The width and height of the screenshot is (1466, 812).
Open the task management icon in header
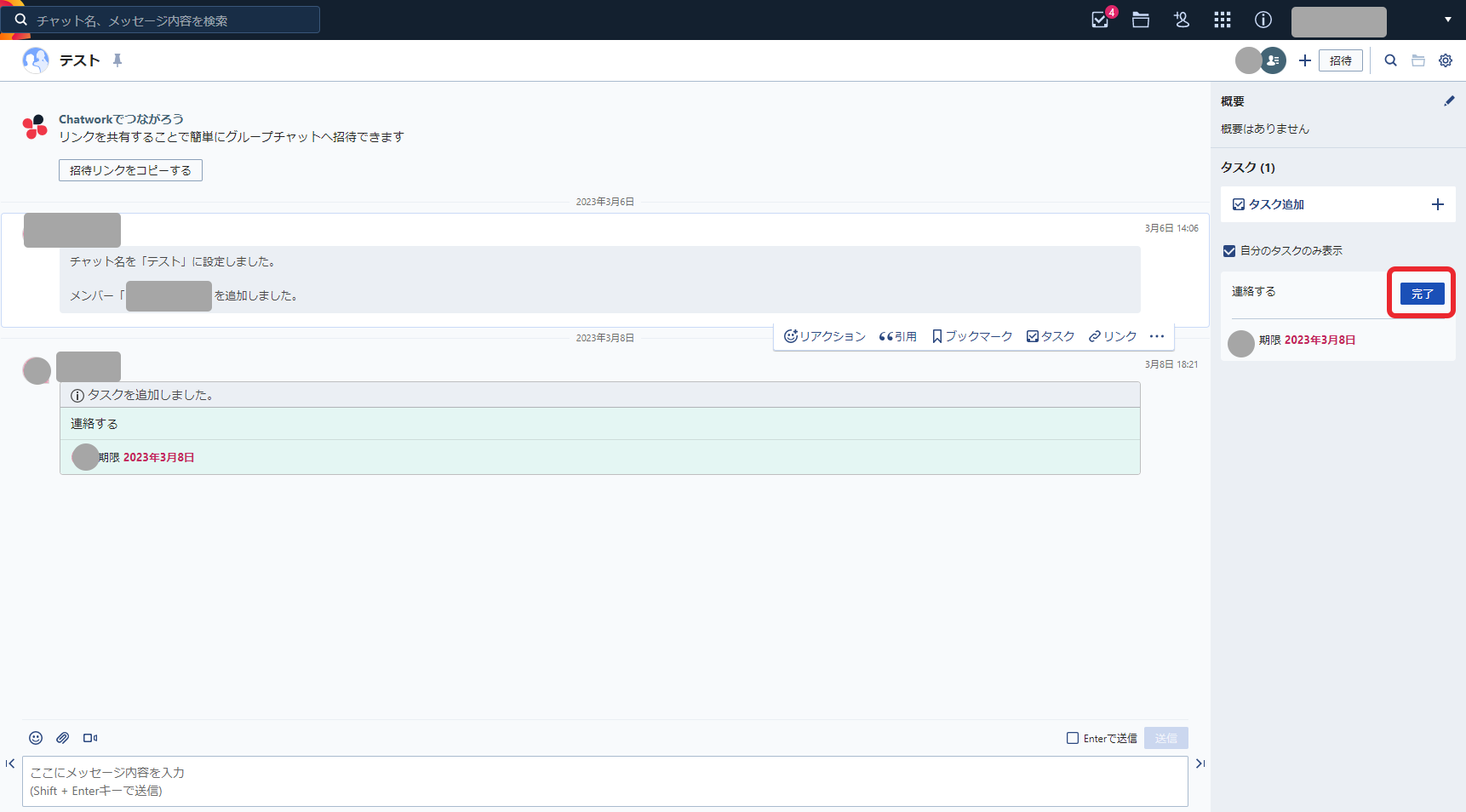coord(1100,20)
